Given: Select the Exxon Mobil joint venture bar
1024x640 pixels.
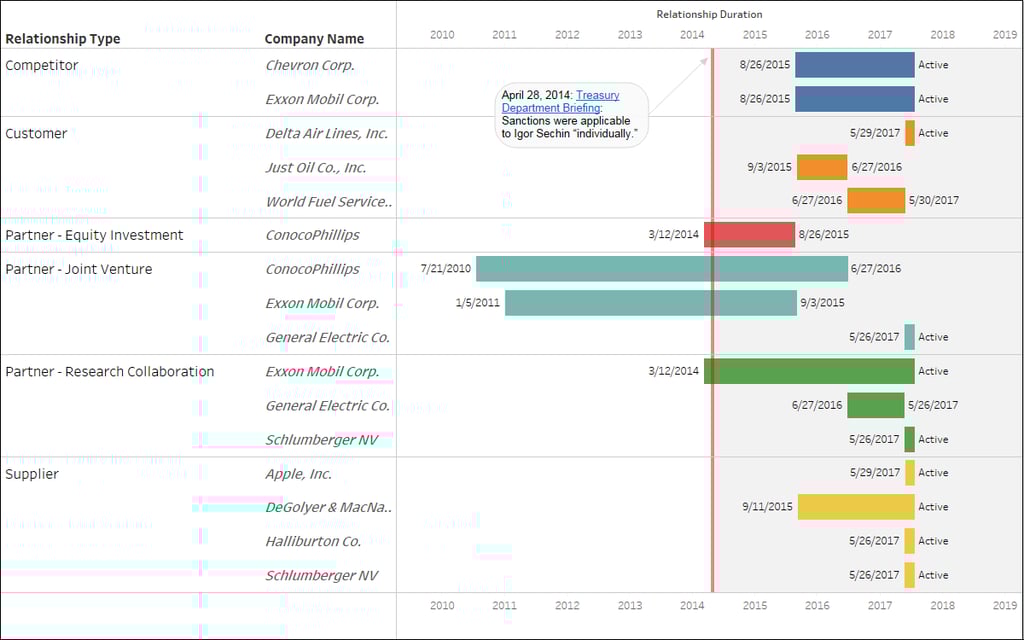Looking at the screenshot, I should [x=650, y=303].
